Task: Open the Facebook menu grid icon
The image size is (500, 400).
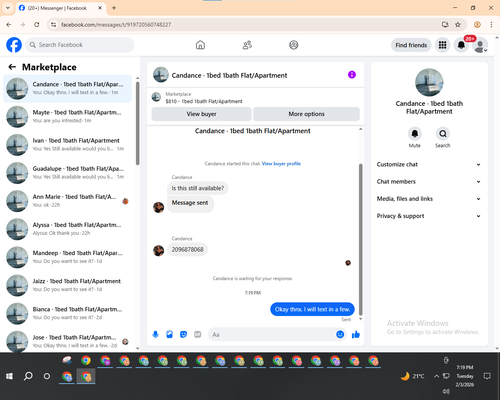Action: point(442,45)
